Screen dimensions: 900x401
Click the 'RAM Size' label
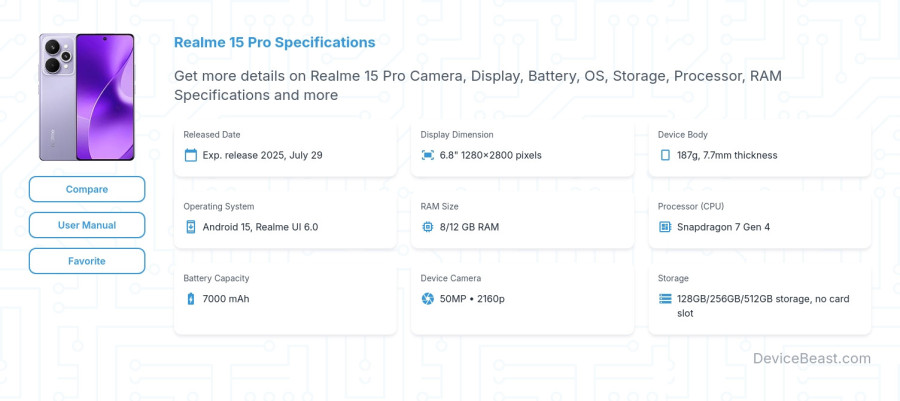pos(439,207)
